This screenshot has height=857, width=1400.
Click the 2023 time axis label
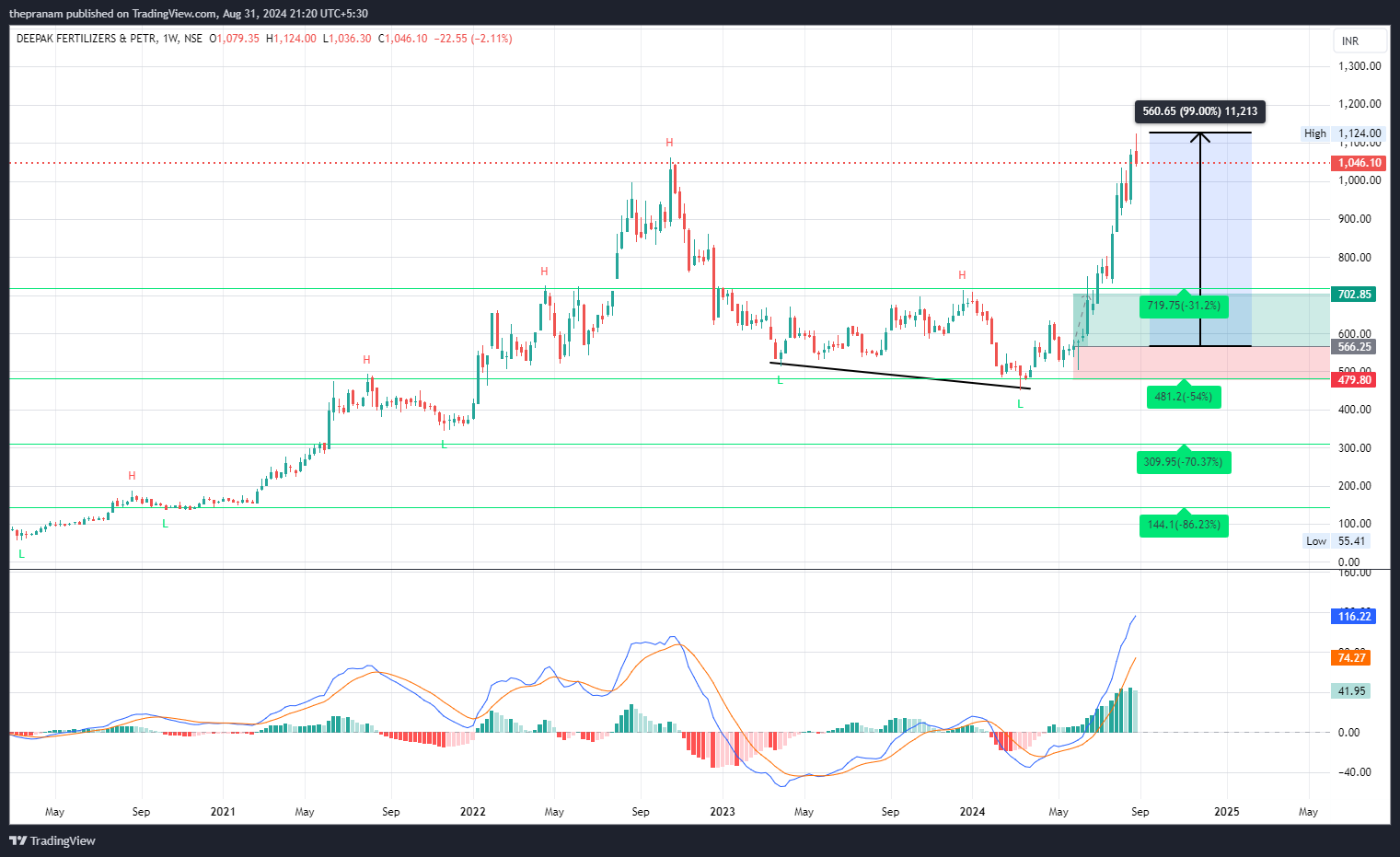[723, 812]
